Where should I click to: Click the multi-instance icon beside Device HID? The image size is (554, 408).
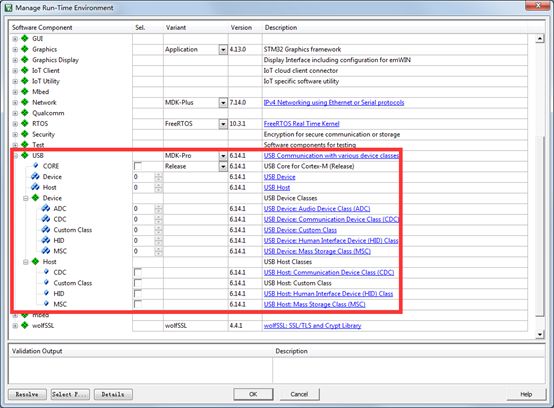coord(46,240)
